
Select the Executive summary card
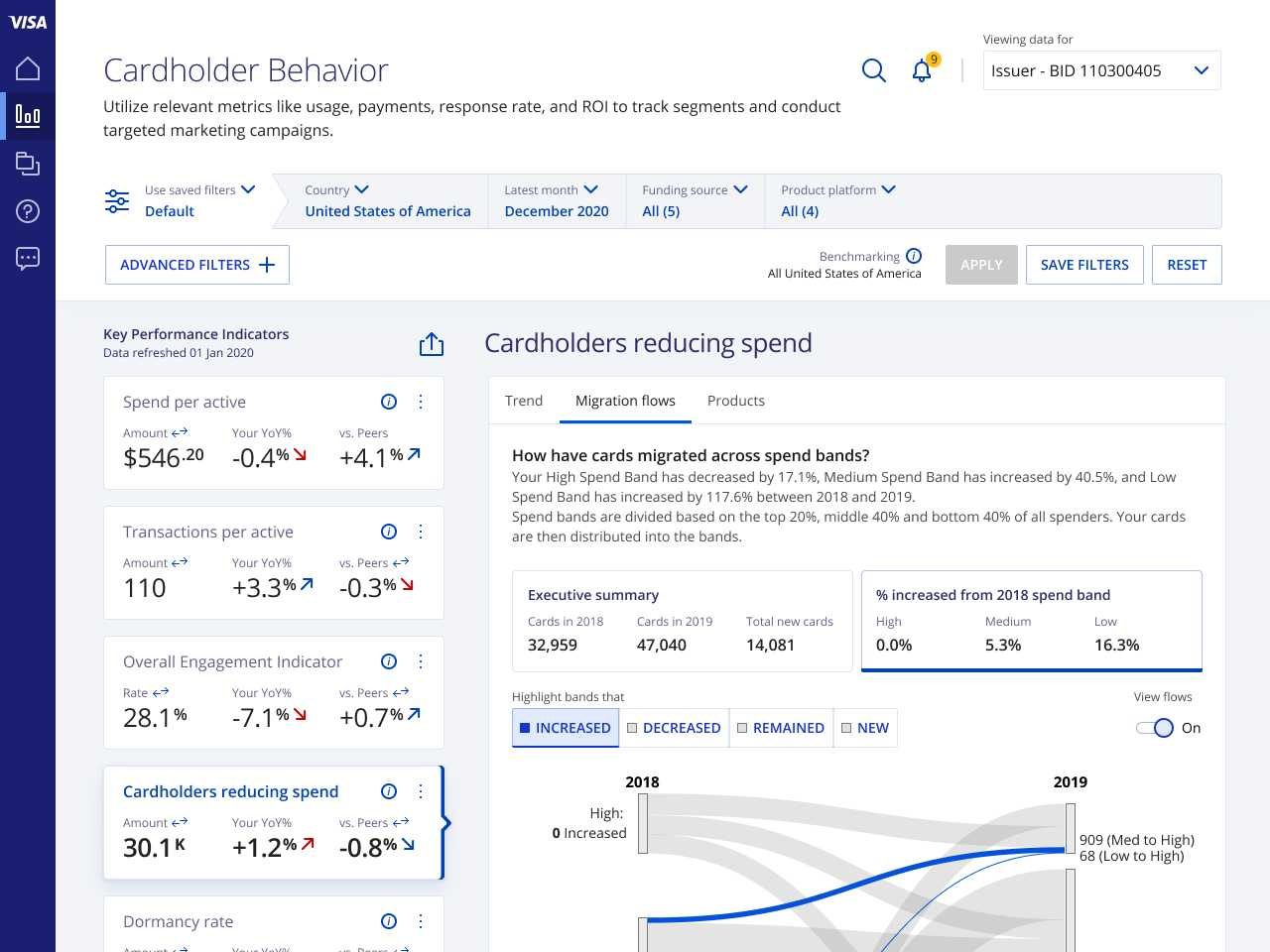[x=683, y=621]
